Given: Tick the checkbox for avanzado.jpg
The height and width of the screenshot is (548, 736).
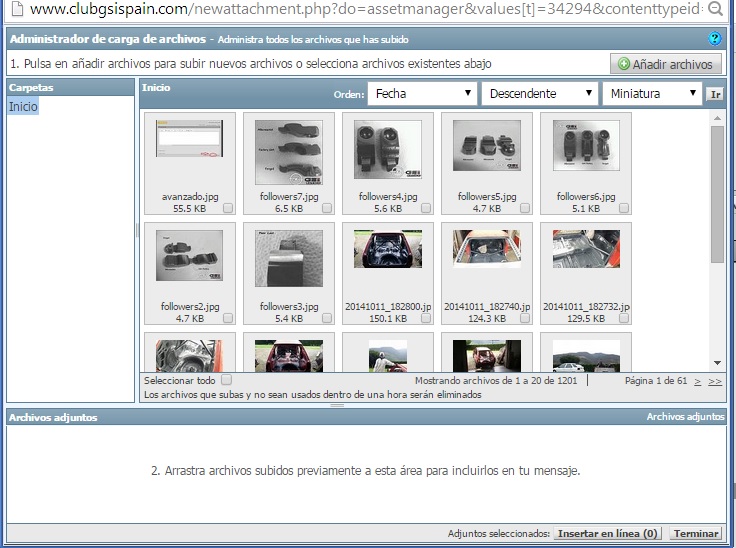Looking at the screenshot, I should (x=228, y=209).
